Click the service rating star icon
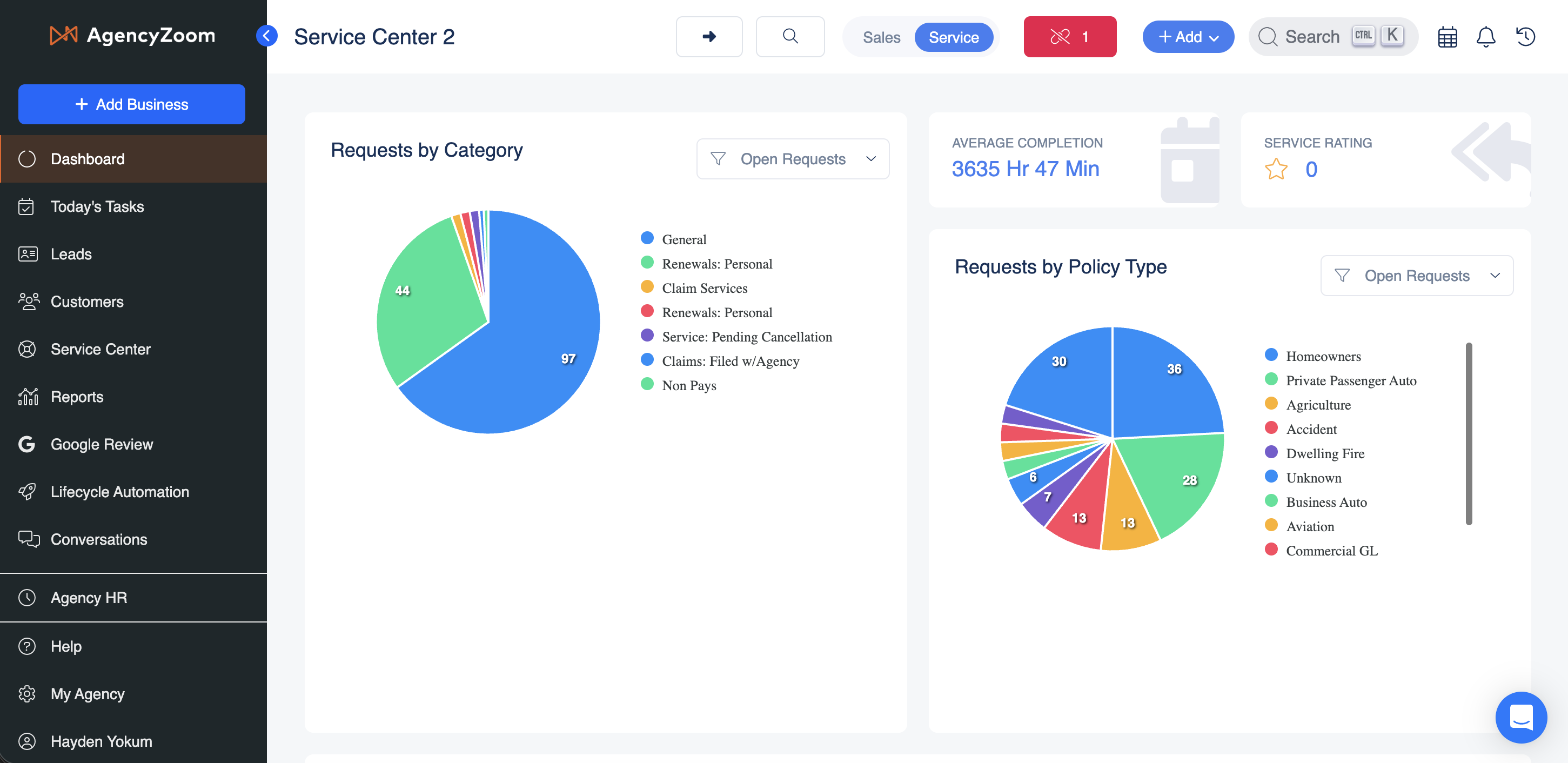The image size is (1568, 763). click(1276, 169)
